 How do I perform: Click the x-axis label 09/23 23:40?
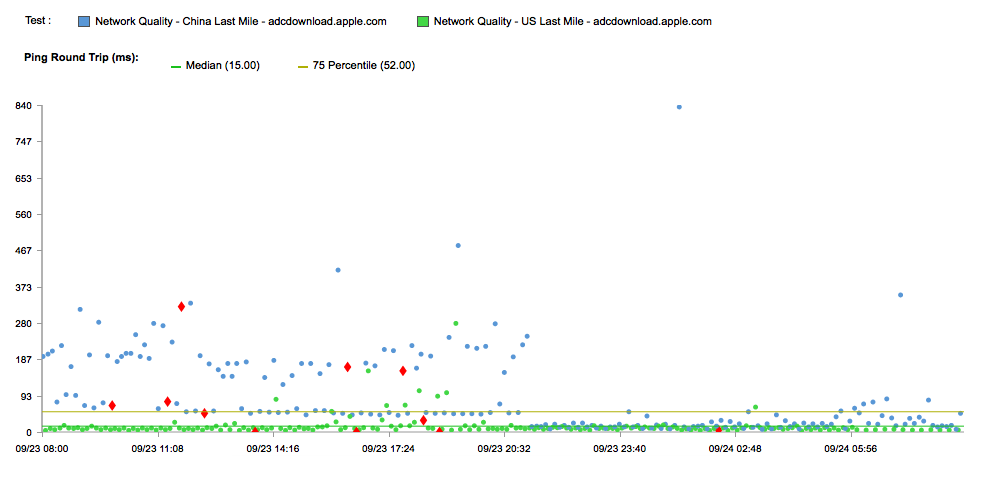pos(619,449)
